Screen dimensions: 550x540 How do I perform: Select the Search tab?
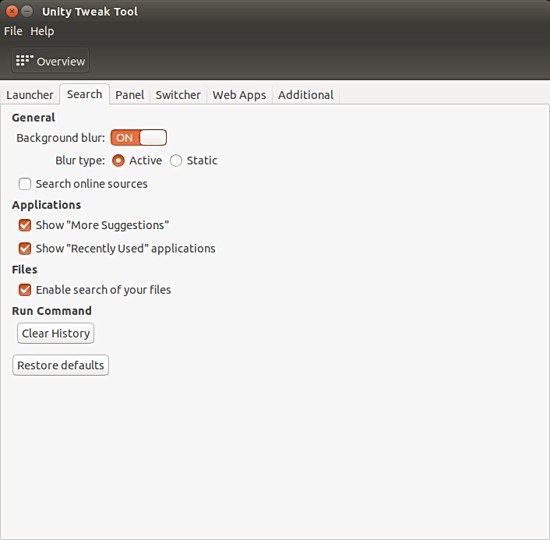click(85, 94)
